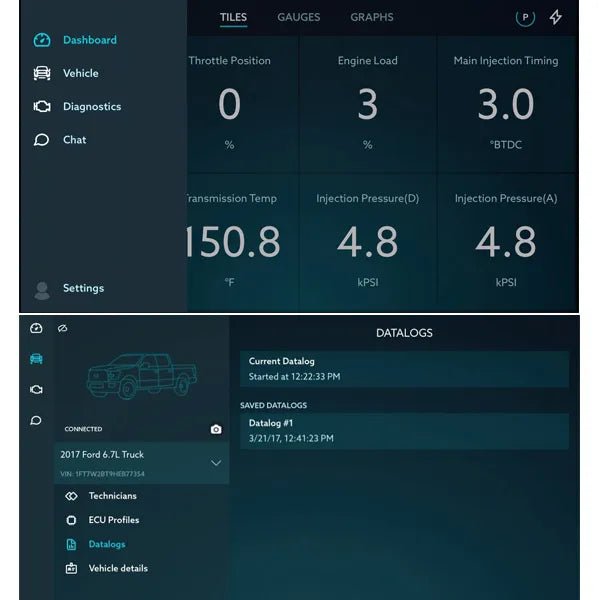The width and height of the screenshot is (600, 600).
Task: Click the circled P icon
Action: (525, 17)
